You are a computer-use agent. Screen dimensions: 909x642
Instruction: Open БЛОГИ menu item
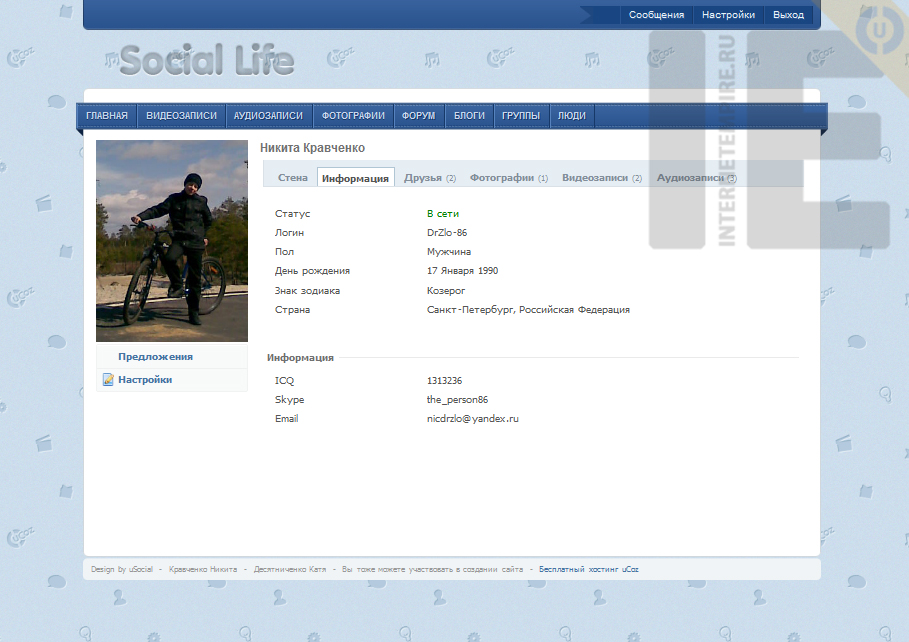[x=469, y=115]
